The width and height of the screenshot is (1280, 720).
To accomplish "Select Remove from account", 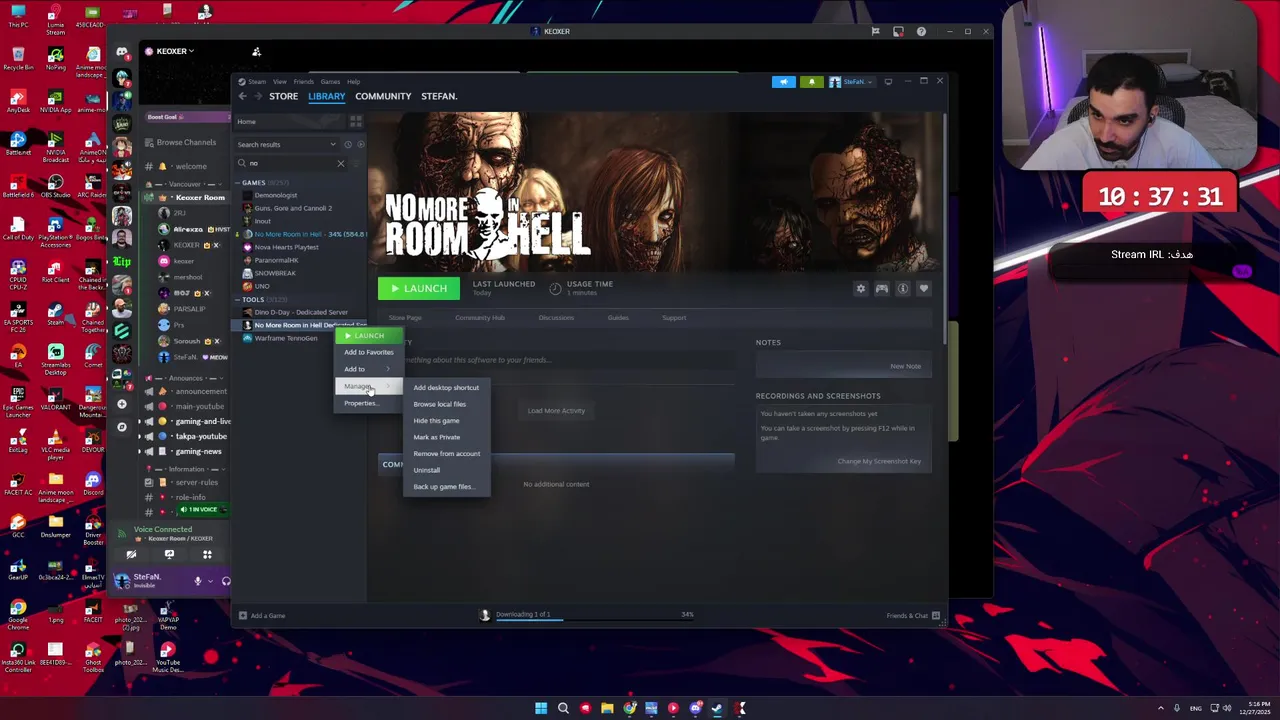I will 446,454.
